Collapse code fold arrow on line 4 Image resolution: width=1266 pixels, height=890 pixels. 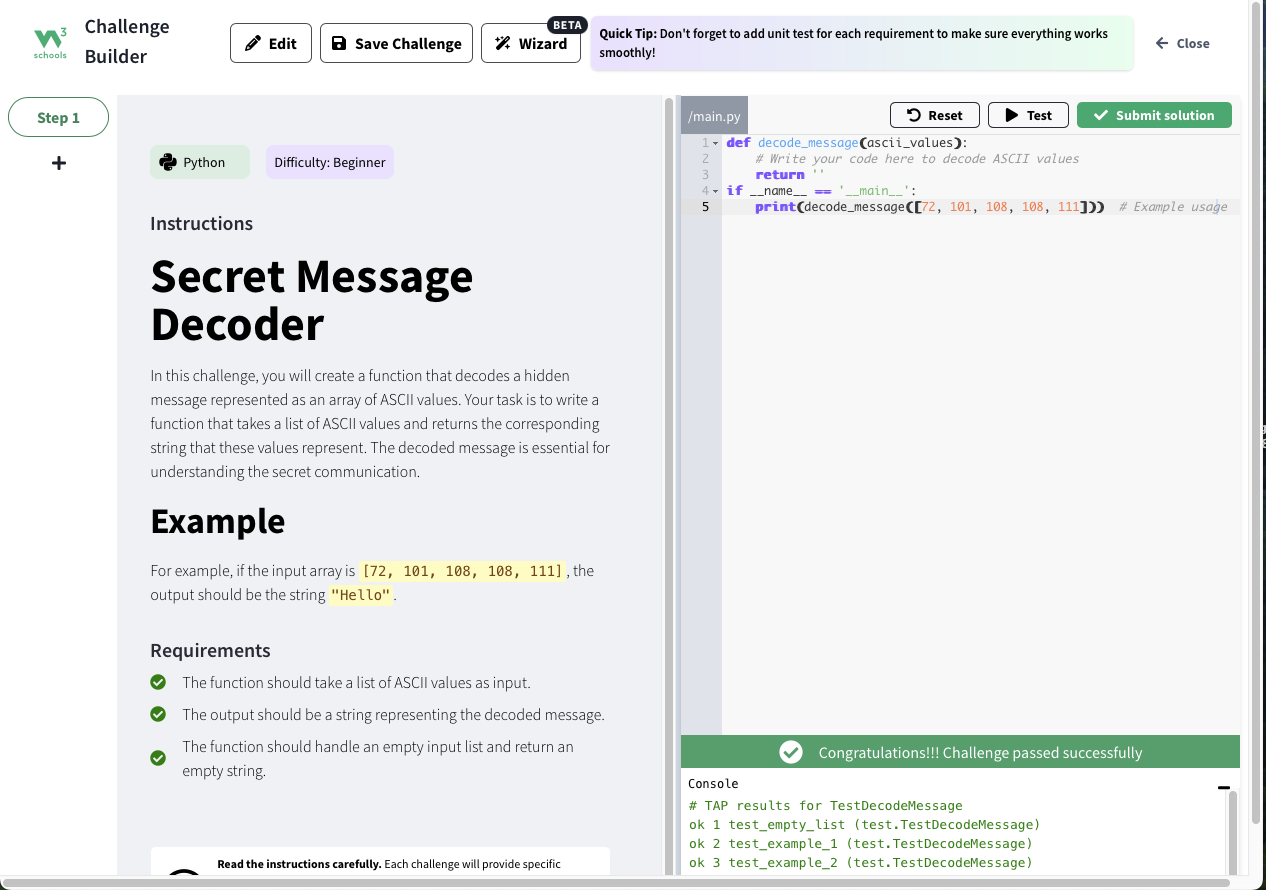[715, 191]
